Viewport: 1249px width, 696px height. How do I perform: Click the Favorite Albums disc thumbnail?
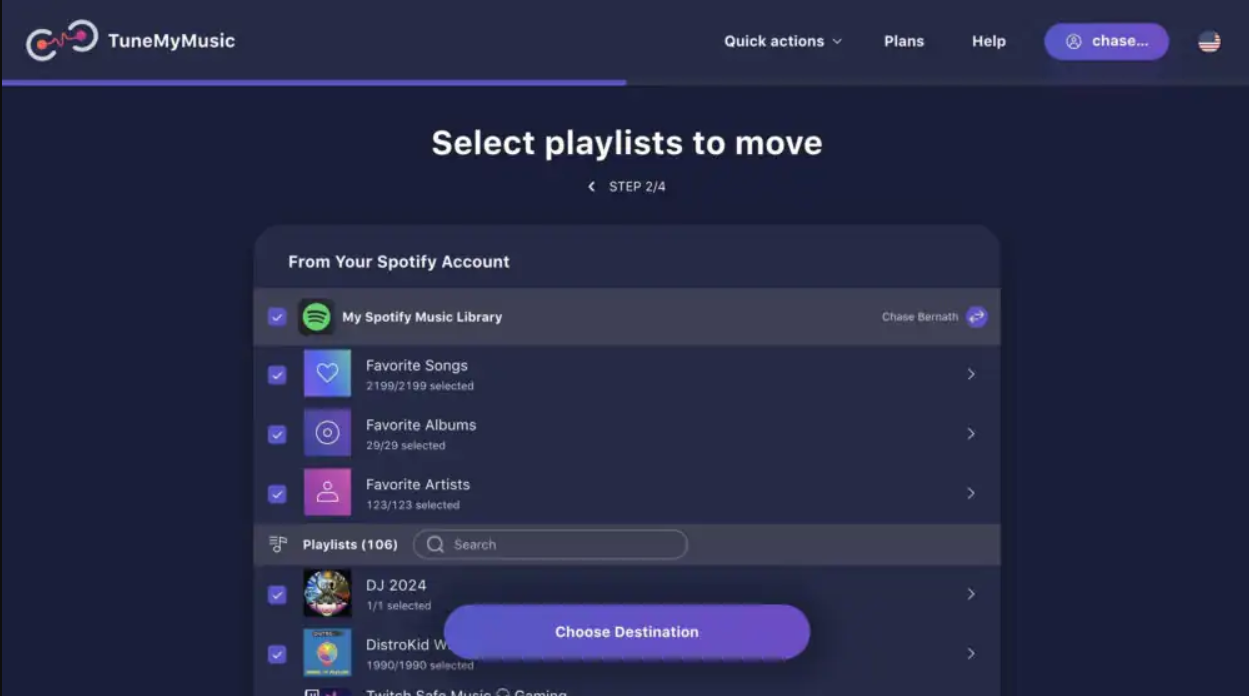(x=327, y=433)
